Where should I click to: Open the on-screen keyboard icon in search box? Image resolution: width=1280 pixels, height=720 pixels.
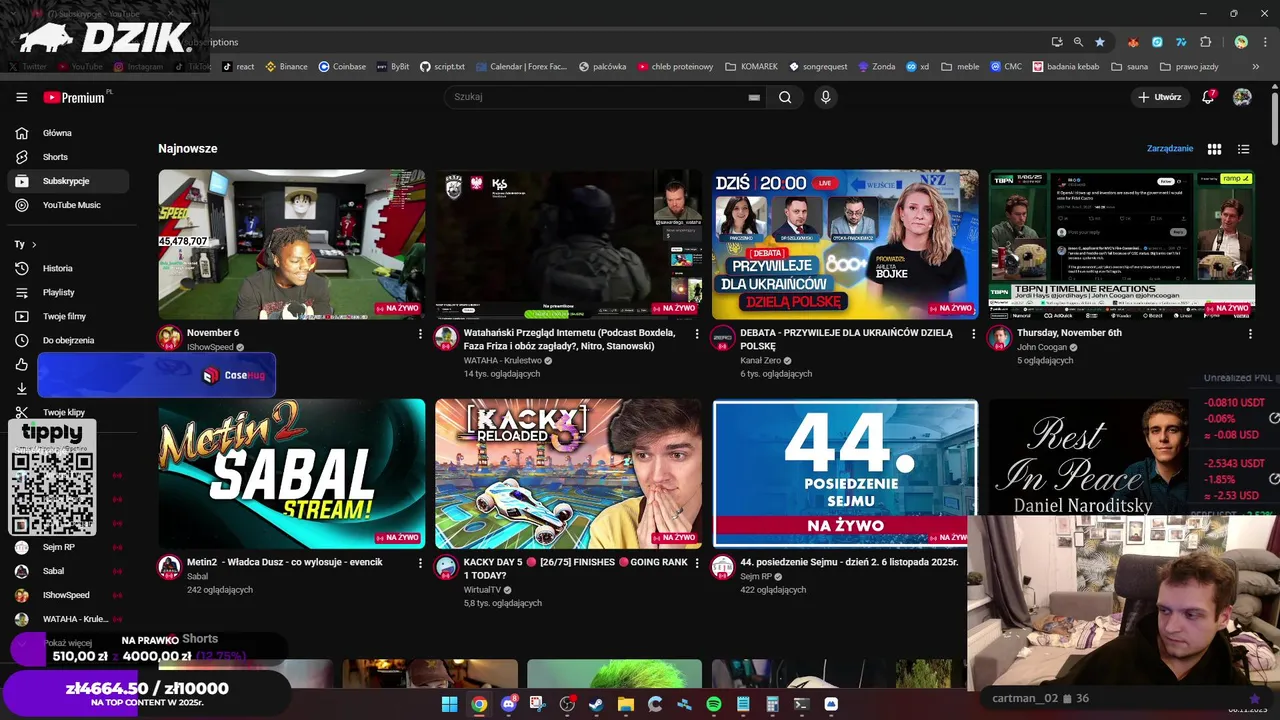tap(754, 97)
